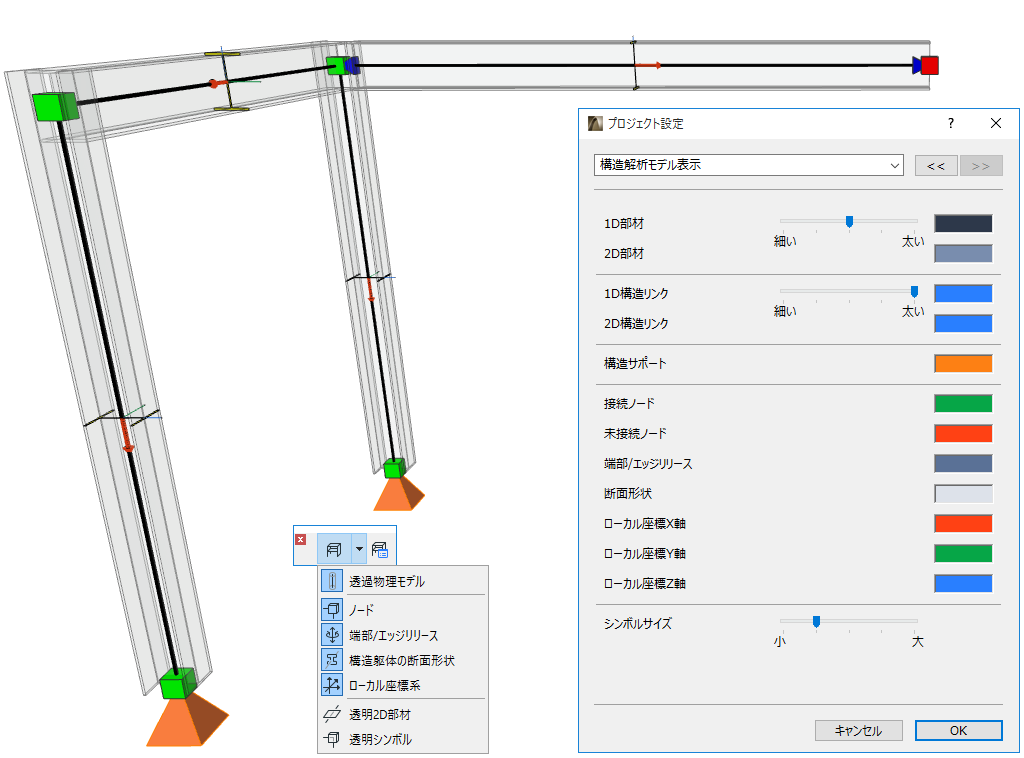Enable 透明2D部材 option
Viewport: 1024px width, 758px height.
(402, 714)
